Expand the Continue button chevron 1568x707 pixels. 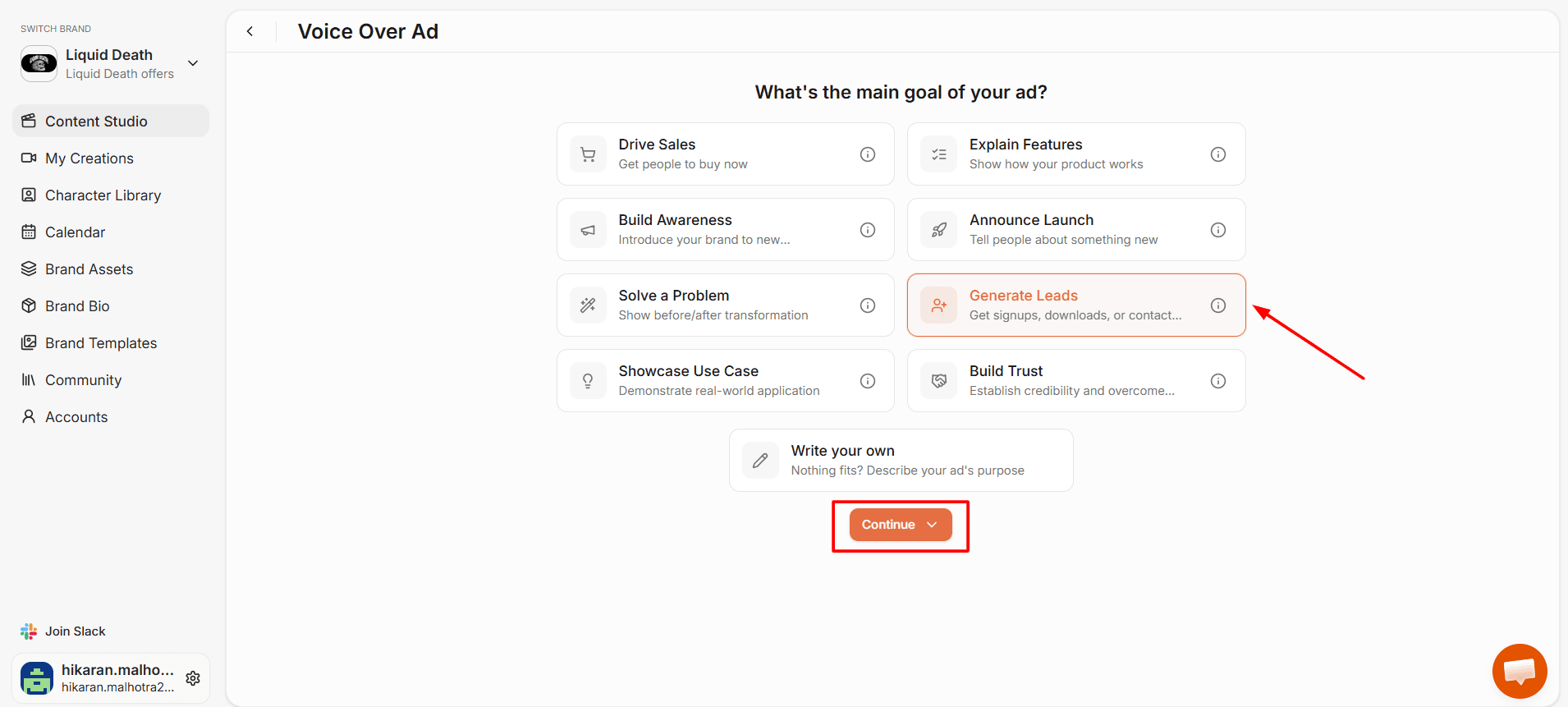(x=932, y=525)
